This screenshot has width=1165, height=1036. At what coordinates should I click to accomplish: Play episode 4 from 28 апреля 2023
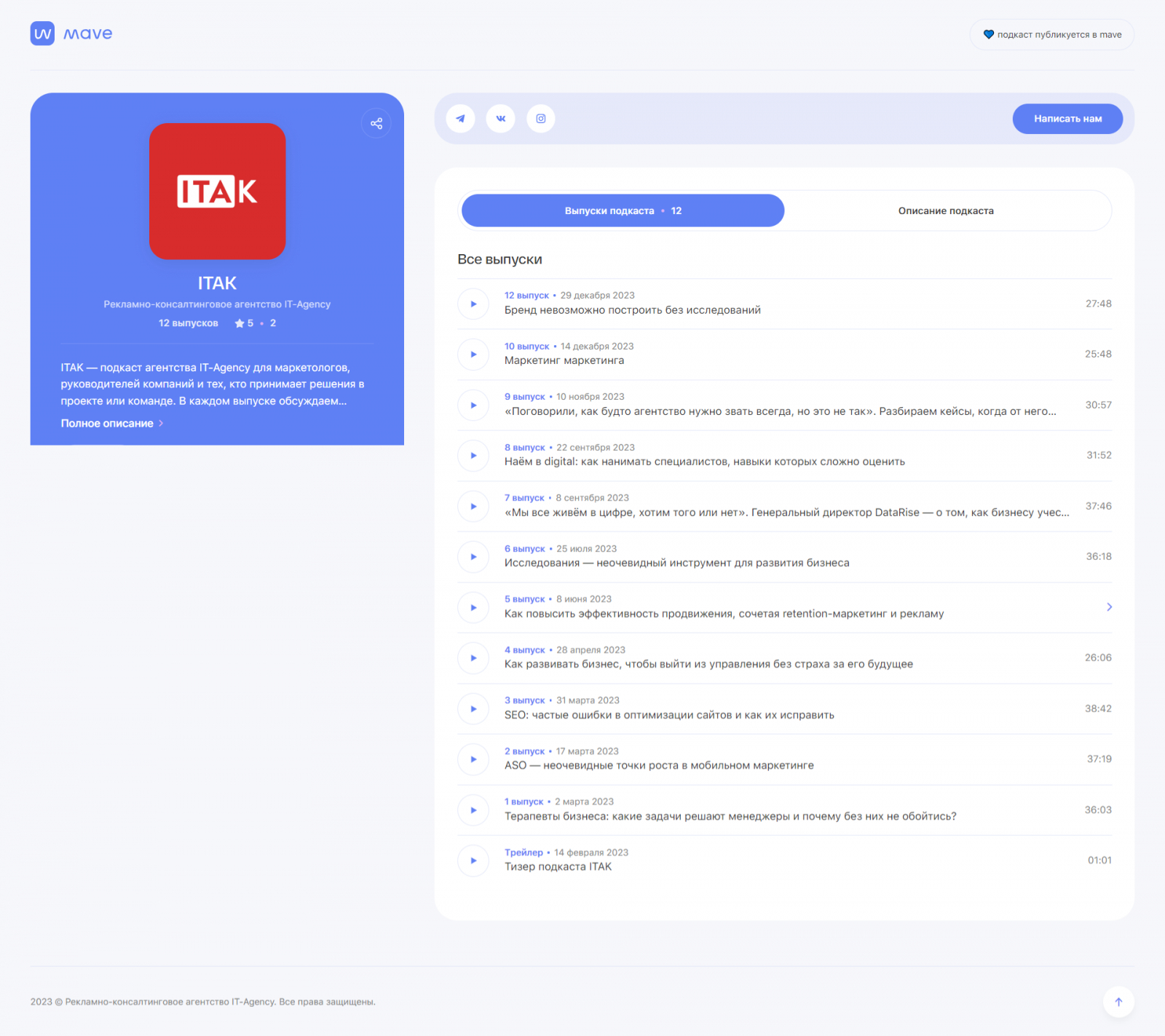tap(473, 658)
